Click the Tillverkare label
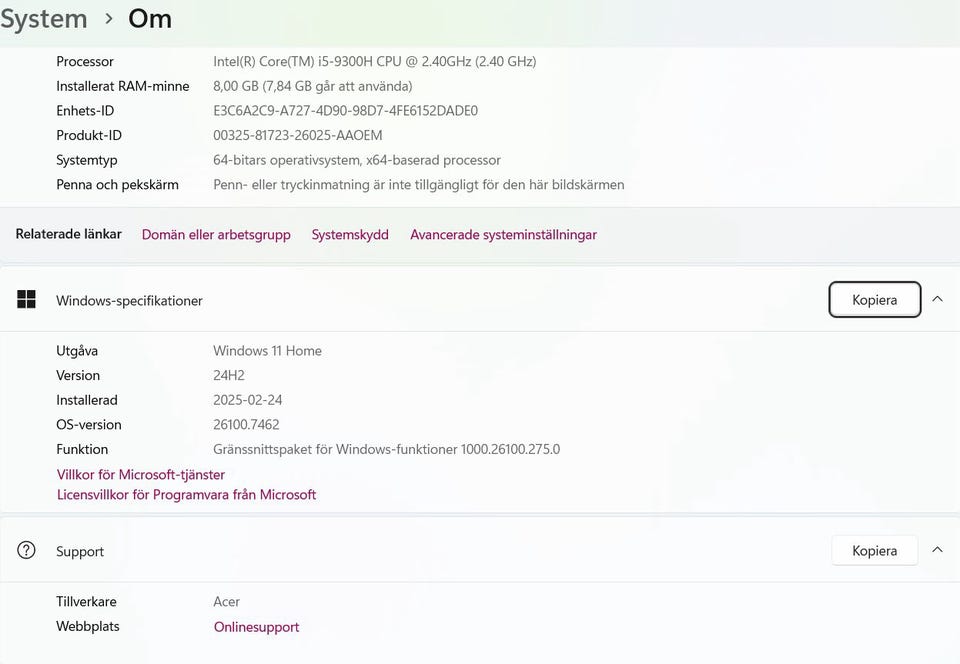The height and width of the screenshot is (664, 960). 86,602
